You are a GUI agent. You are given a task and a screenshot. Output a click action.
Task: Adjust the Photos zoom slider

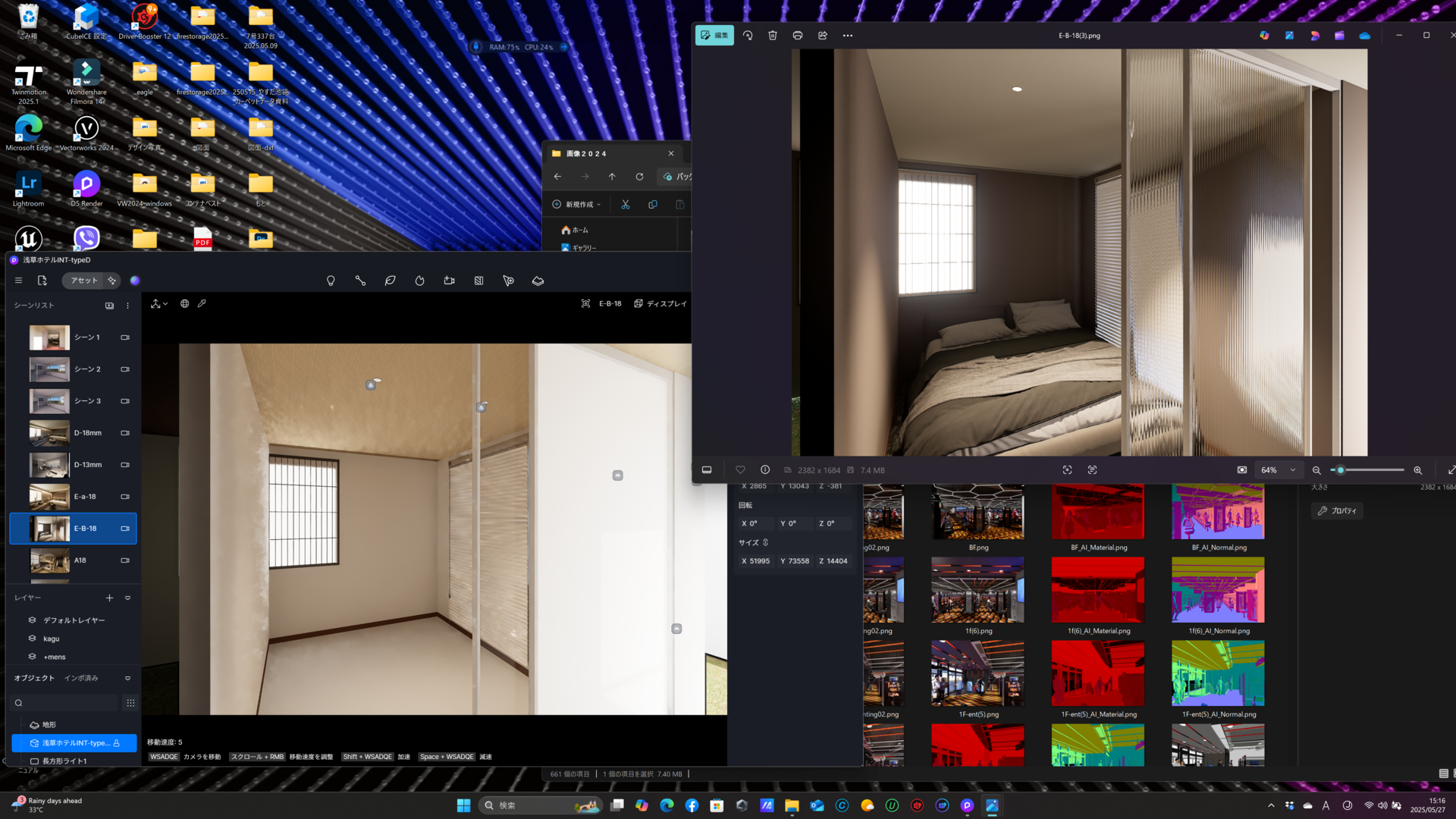(1368, 470)
